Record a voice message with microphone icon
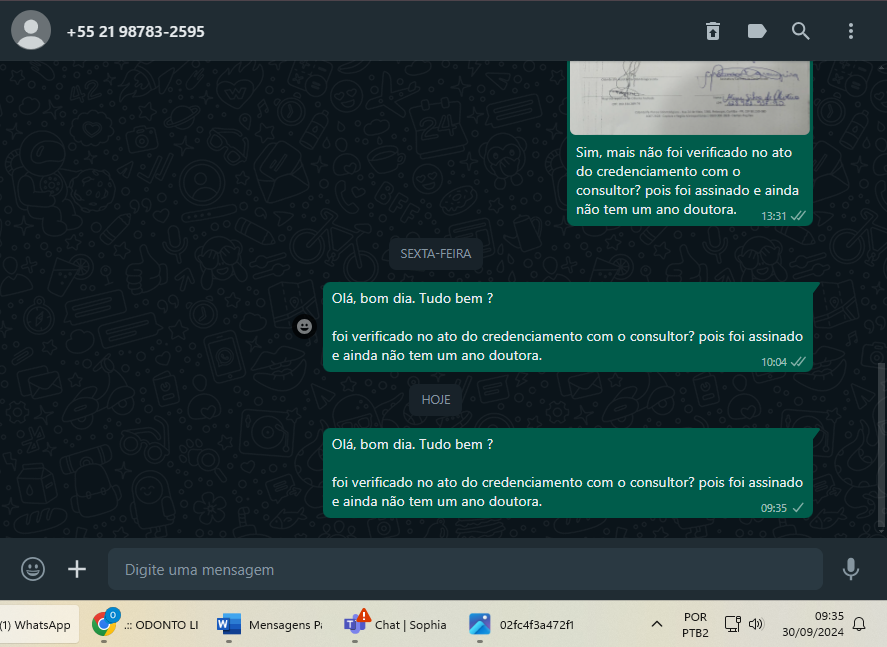Viewport: 887px width, 647px height. click(x=850, y=569)
